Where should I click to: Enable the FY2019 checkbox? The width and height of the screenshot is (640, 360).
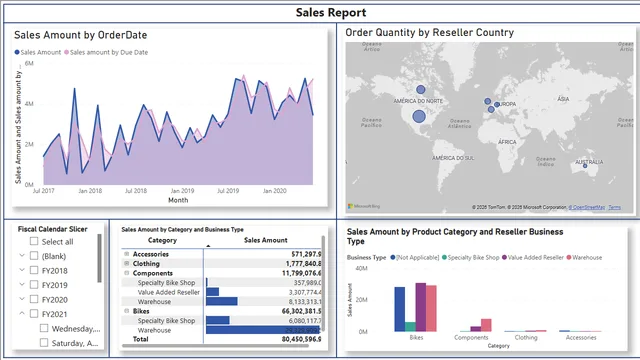(x=34, y=284)
